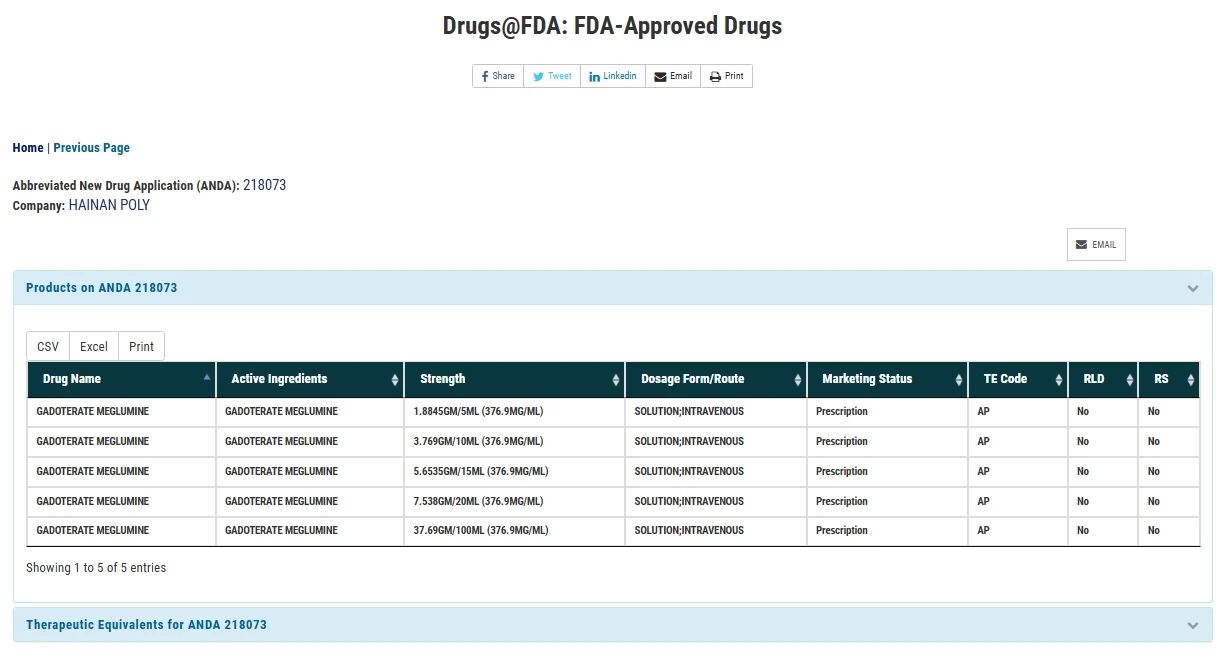Sort by RLD column header
This screenshot has width=1227, height=654.
click(x=1093, y=379)
